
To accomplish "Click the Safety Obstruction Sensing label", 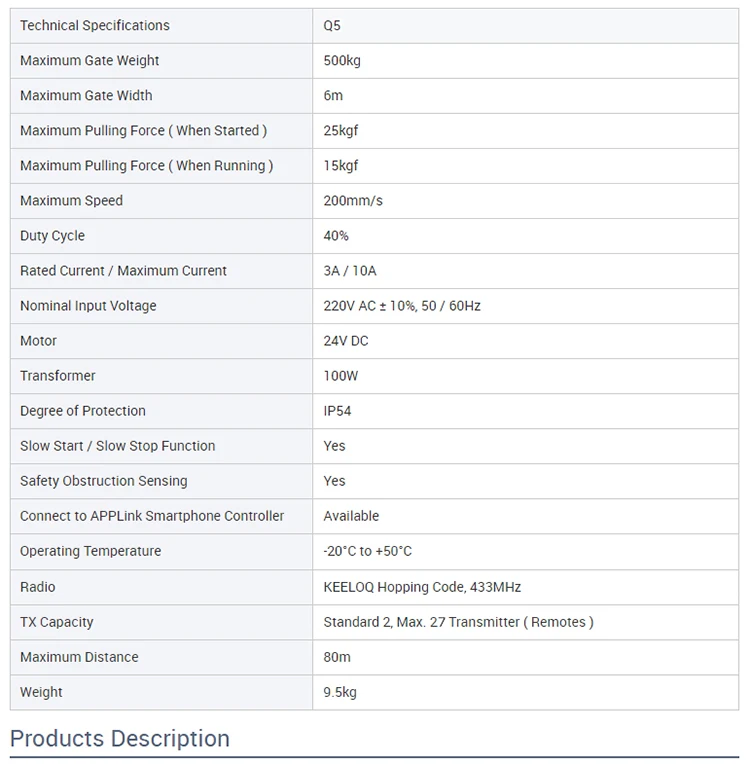I will point(104,480).
